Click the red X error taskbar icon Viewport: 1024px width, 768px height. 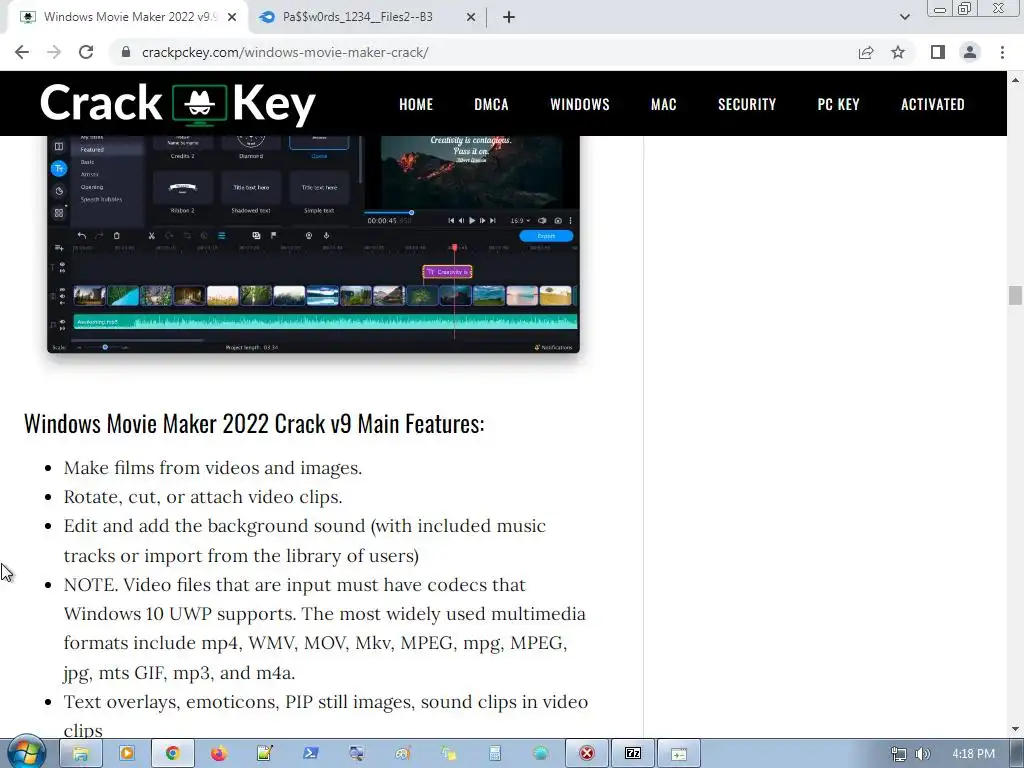pos(587,754)
